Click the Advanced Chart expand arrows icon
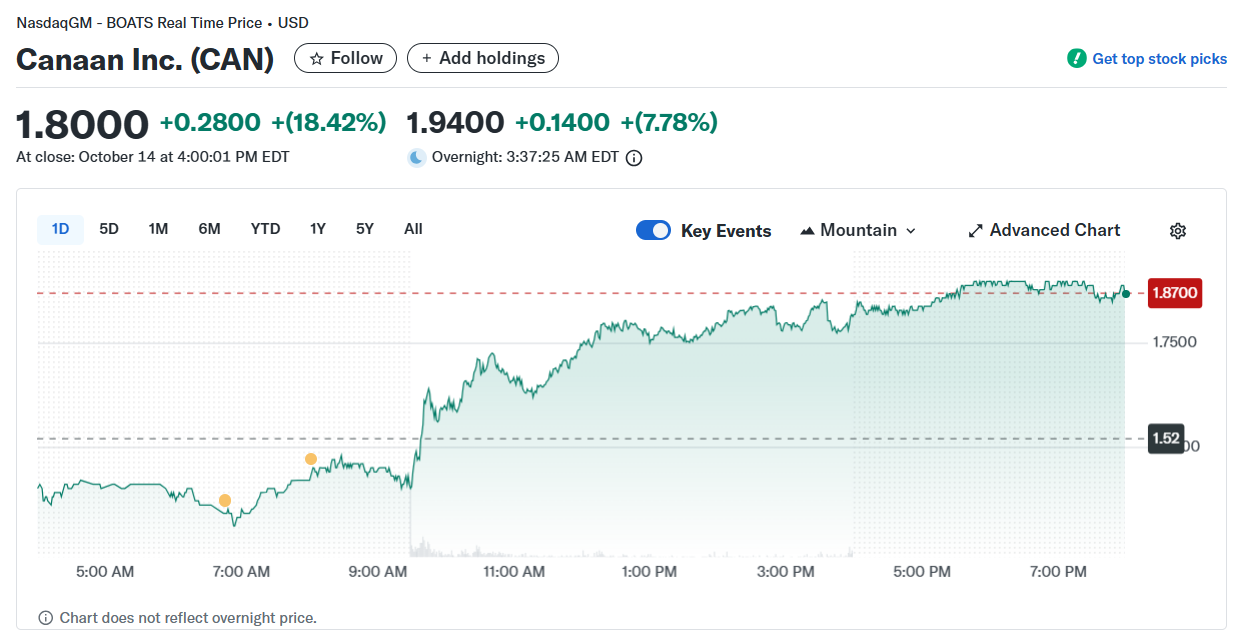 point(976,231)
